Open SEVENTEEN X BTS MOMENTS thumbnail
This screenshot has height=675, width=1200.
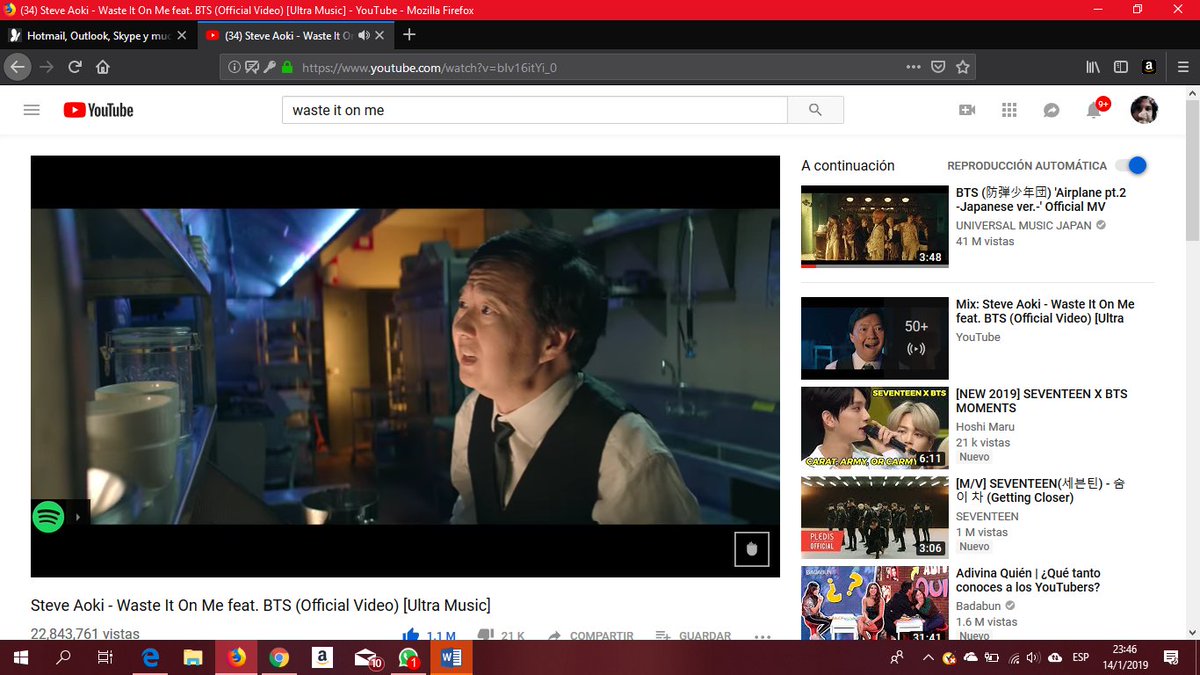tap(875, 427)
